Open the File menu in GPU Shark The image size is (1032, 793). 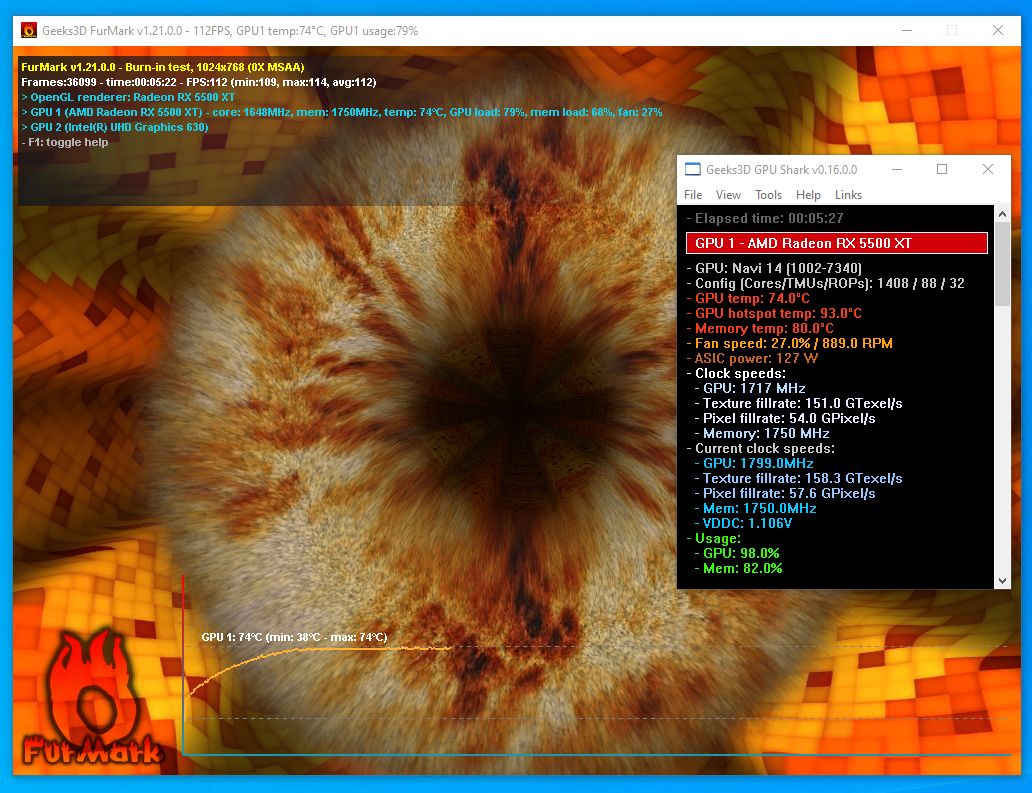click(692, 195)
